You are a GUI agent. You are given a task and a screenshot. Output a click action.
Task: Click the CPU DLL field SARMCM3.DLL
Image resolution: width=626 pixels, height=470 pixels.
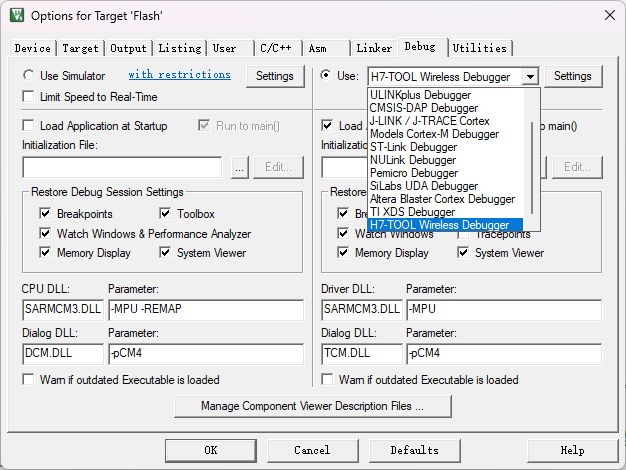point(63,309)
